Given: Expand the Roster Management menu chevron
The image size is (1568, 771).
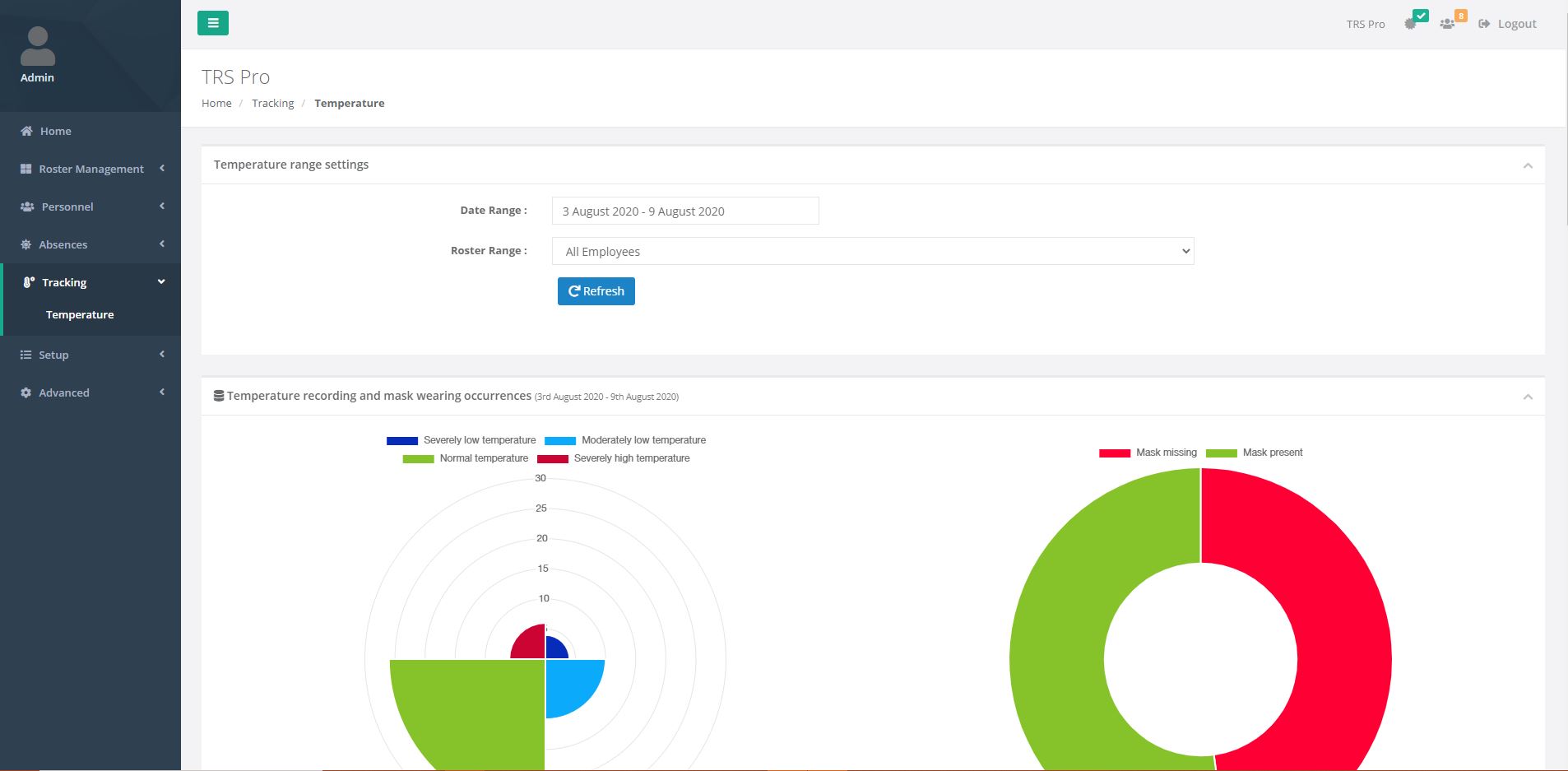Looking at the screenshot, I should pyautogui.click(x=162, y=168).
